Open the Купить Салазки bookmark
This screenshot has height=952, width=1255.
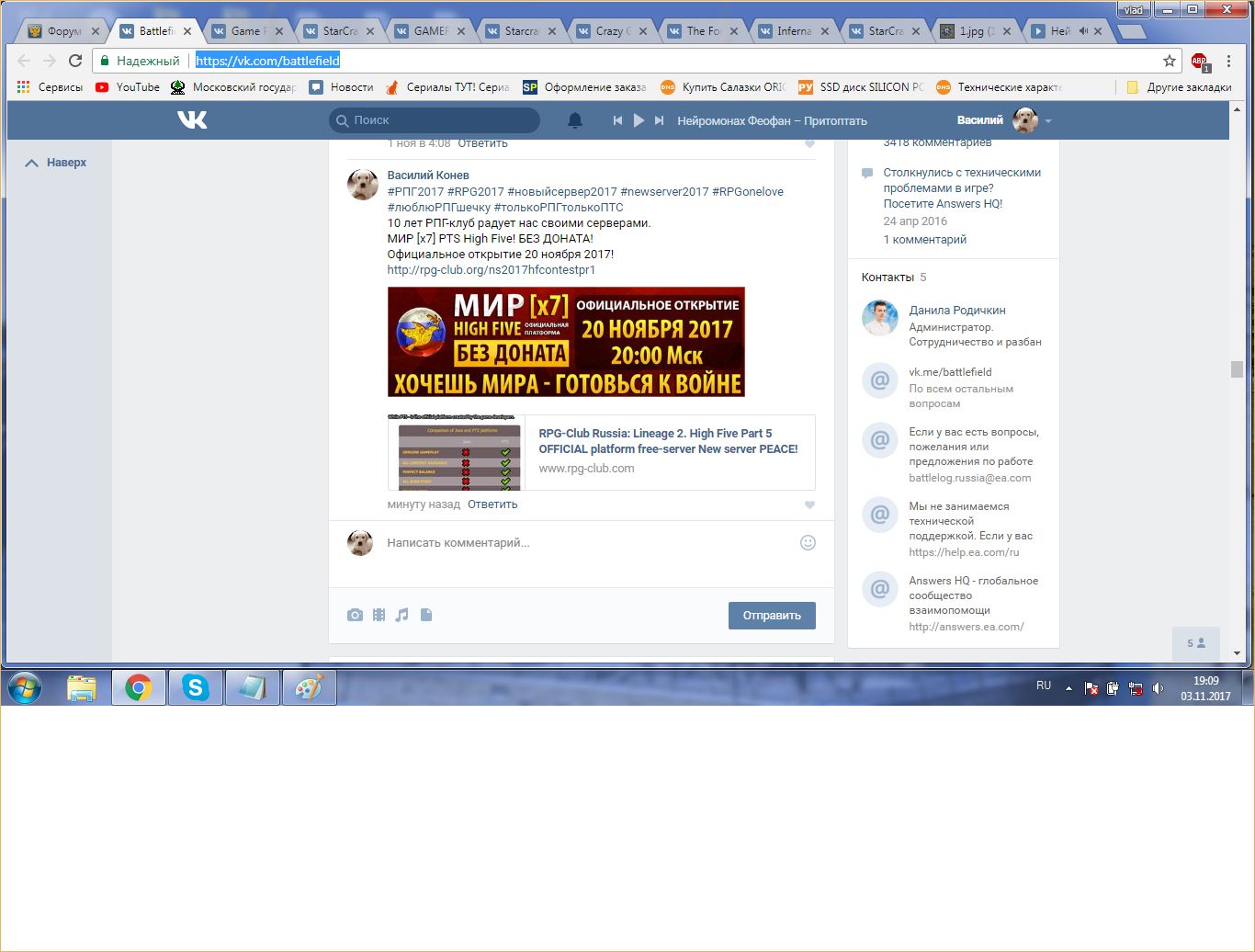pyautogui.click(x=723, y=87)
